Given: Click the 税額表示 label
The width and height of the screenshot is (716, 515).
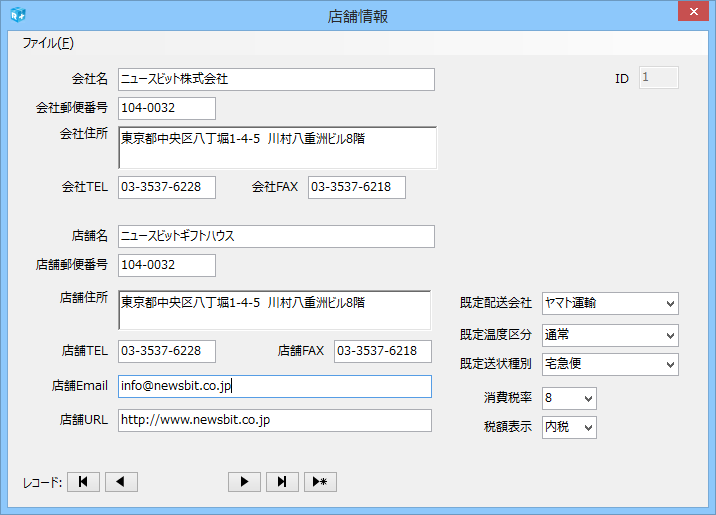Looking at the screenshot, I should [x=508, y=427].
